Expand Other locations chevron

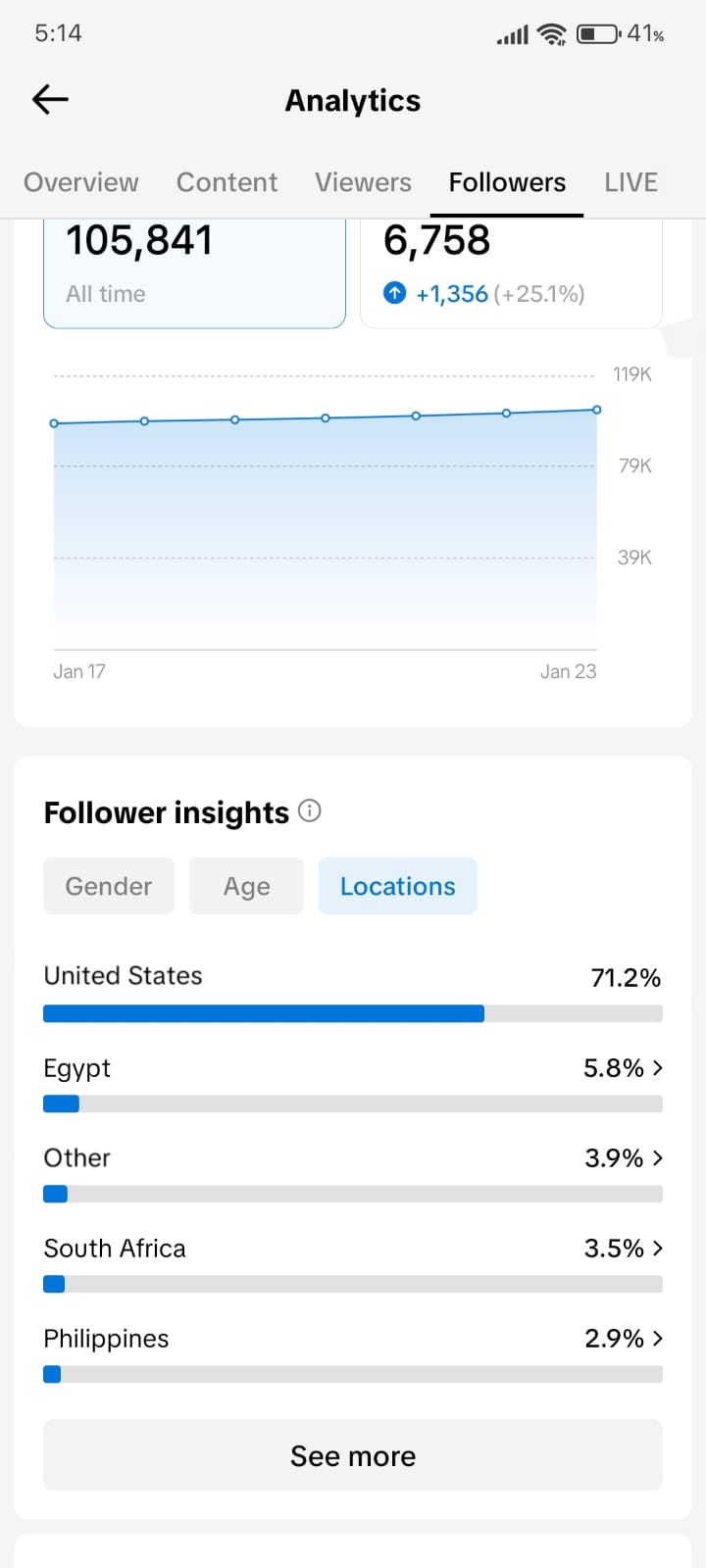pos(657,1157)
